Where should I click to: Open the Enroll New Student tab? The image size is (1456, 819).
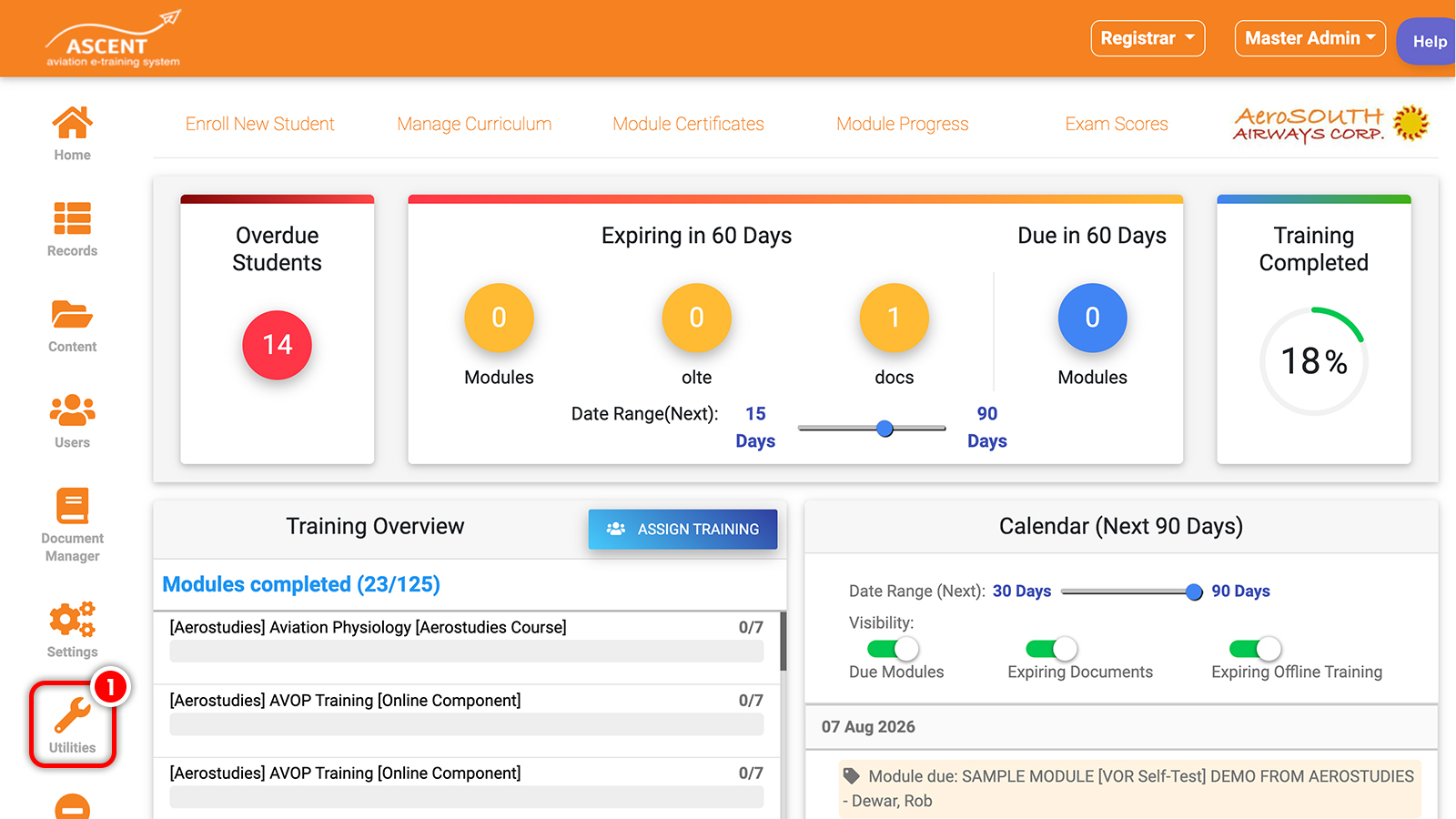260,124
